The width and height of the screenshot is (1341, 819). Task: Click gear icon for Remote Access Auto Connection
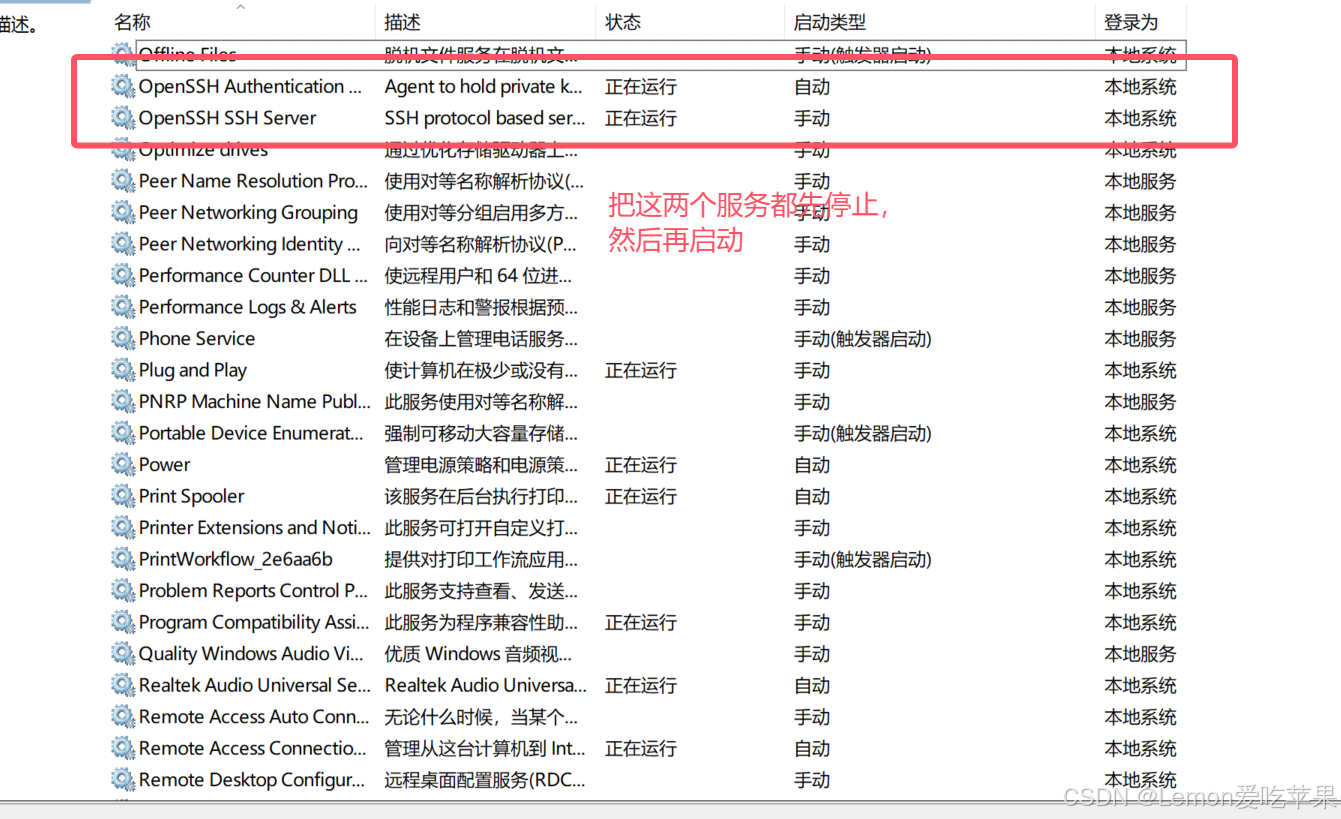[x=123, y=717]
